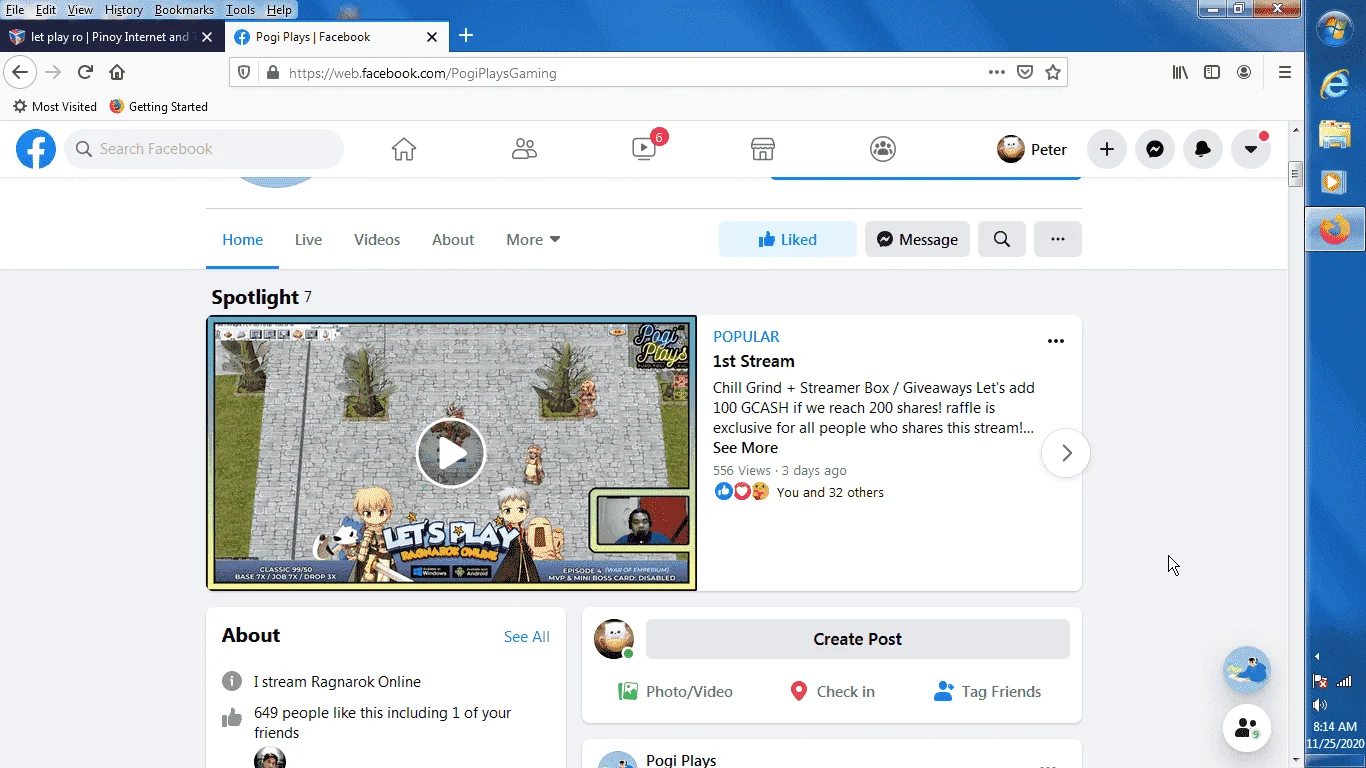1366x768 pixels.
Task: Click the URL address bar
Action: [x=630, y=73]
